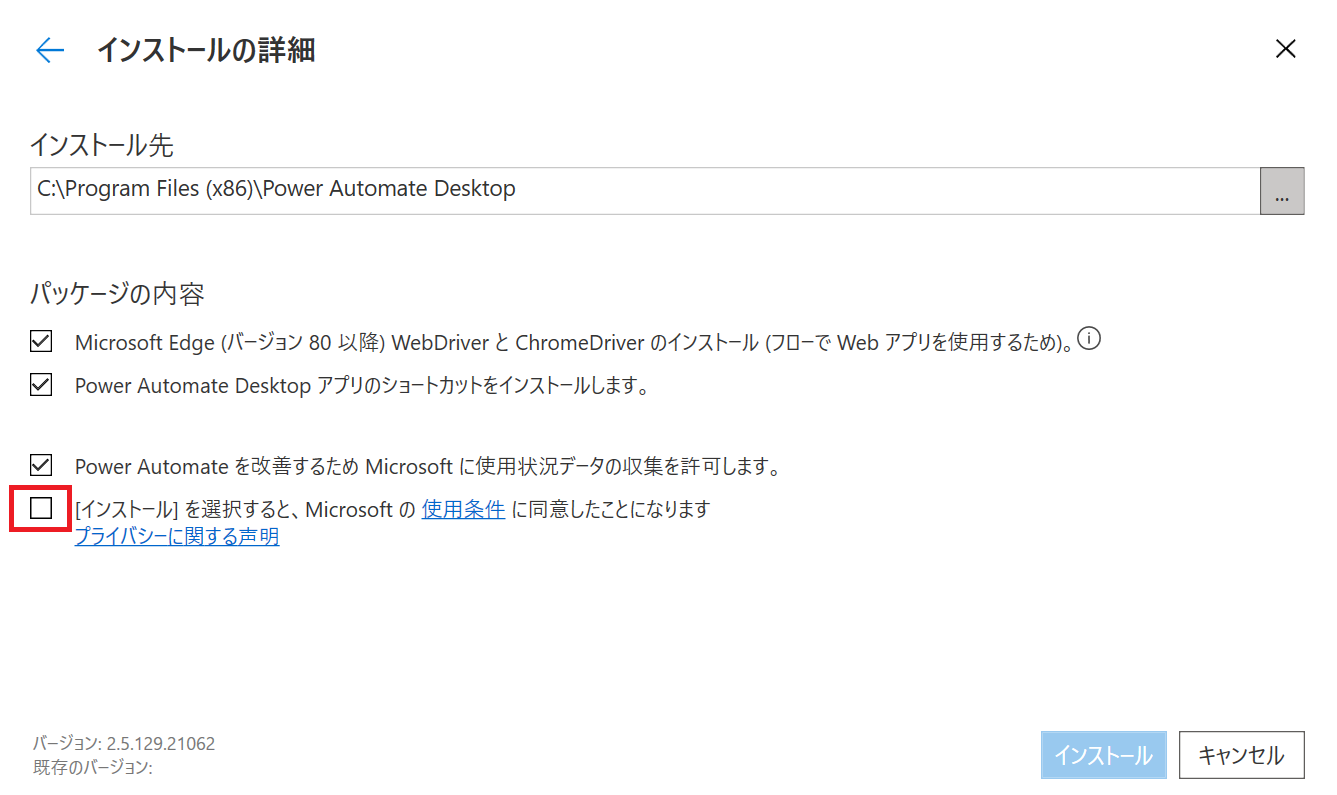Open the プライバシーに関する声明 link
The image size is (1337, 795).
pyautogui.click(x=177, y=537)
